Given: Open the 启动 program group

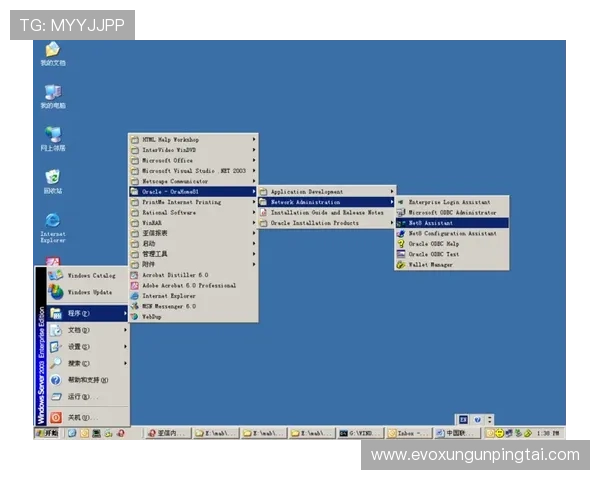Looking at the screenshot, I should pos(193,243).
